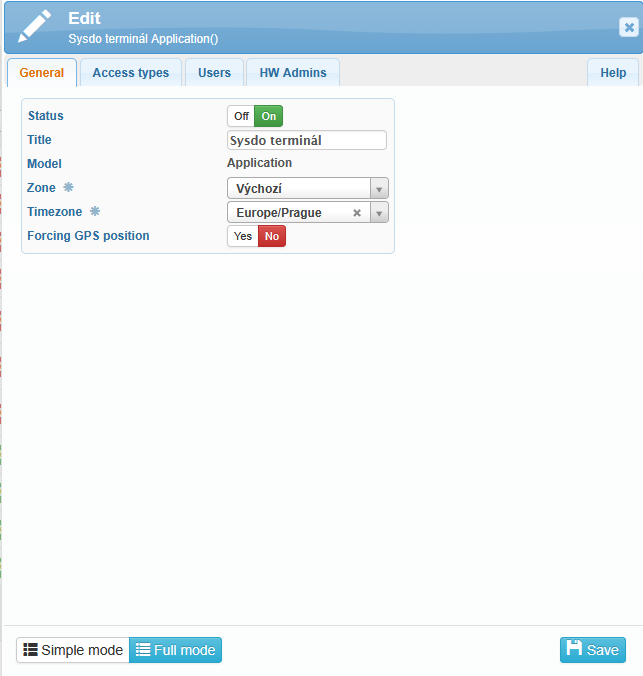Screen dimensions: 643x676
Task: Go to the HW Admins tab
Action: 293,72
